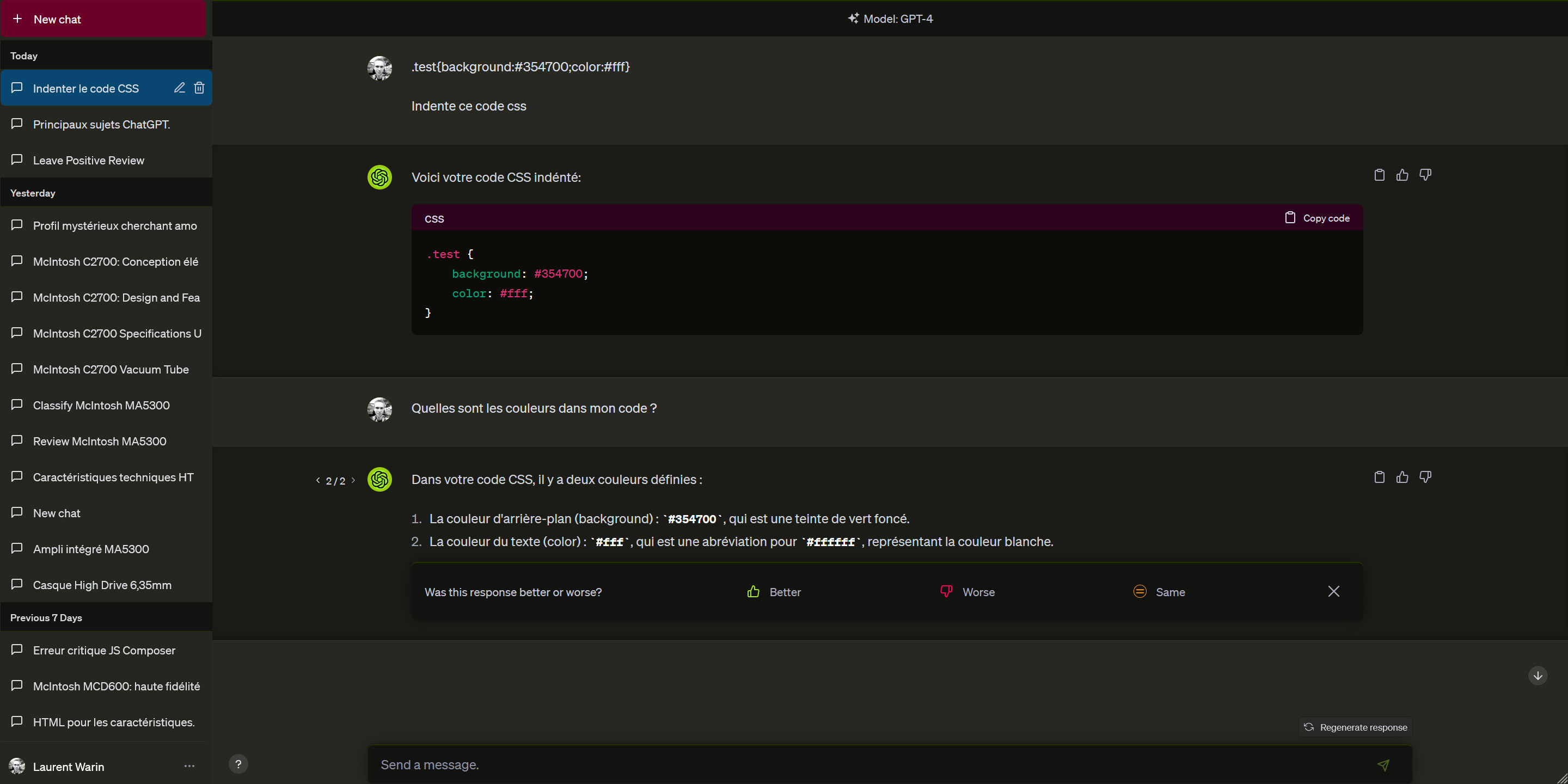Viewport: 1568px width, 784px height.
Task: Click the Send a message input field
Action: 791,764
